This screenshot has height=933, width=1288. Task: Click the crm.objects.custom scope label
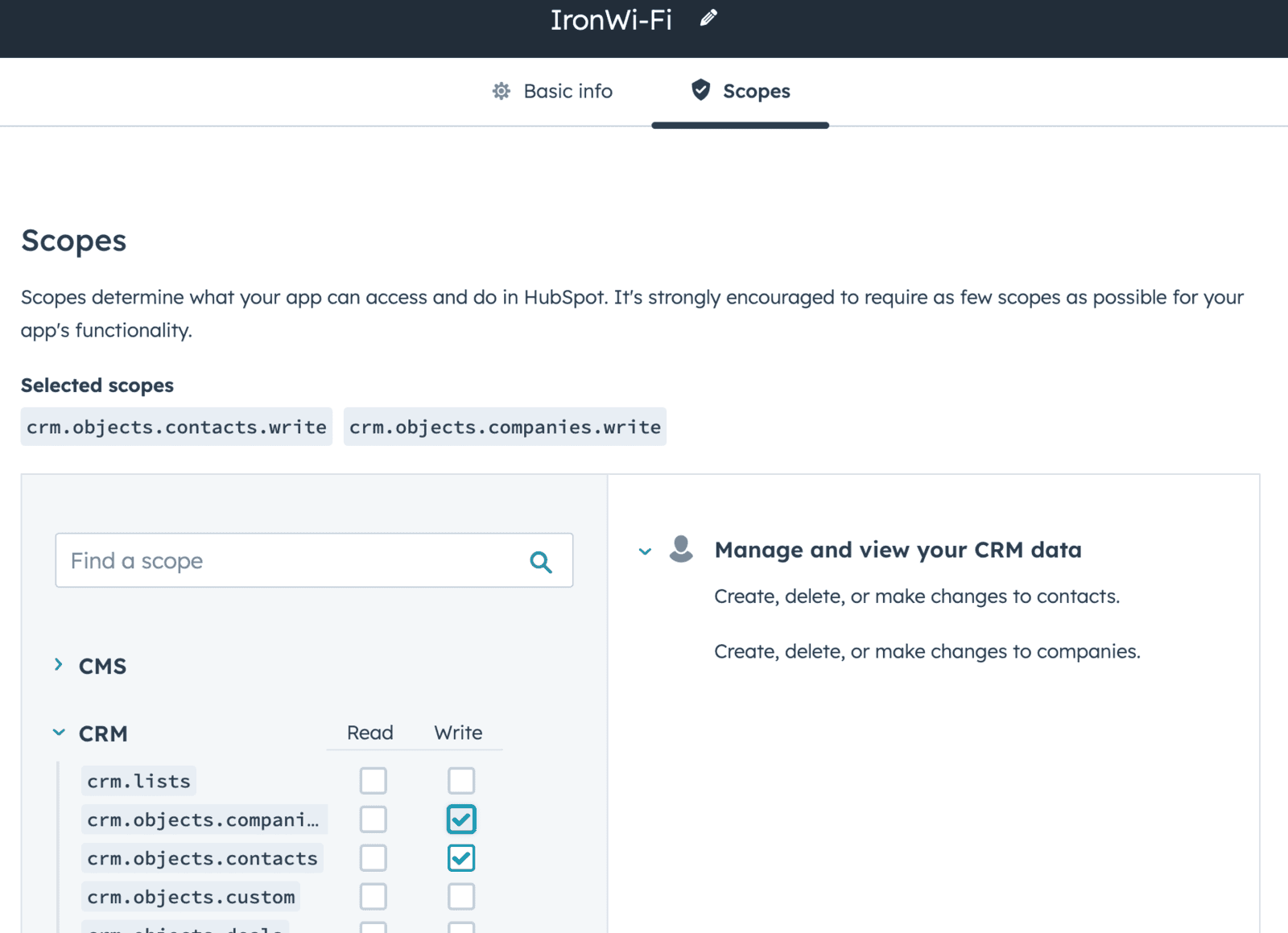click(x=191, y=897)
